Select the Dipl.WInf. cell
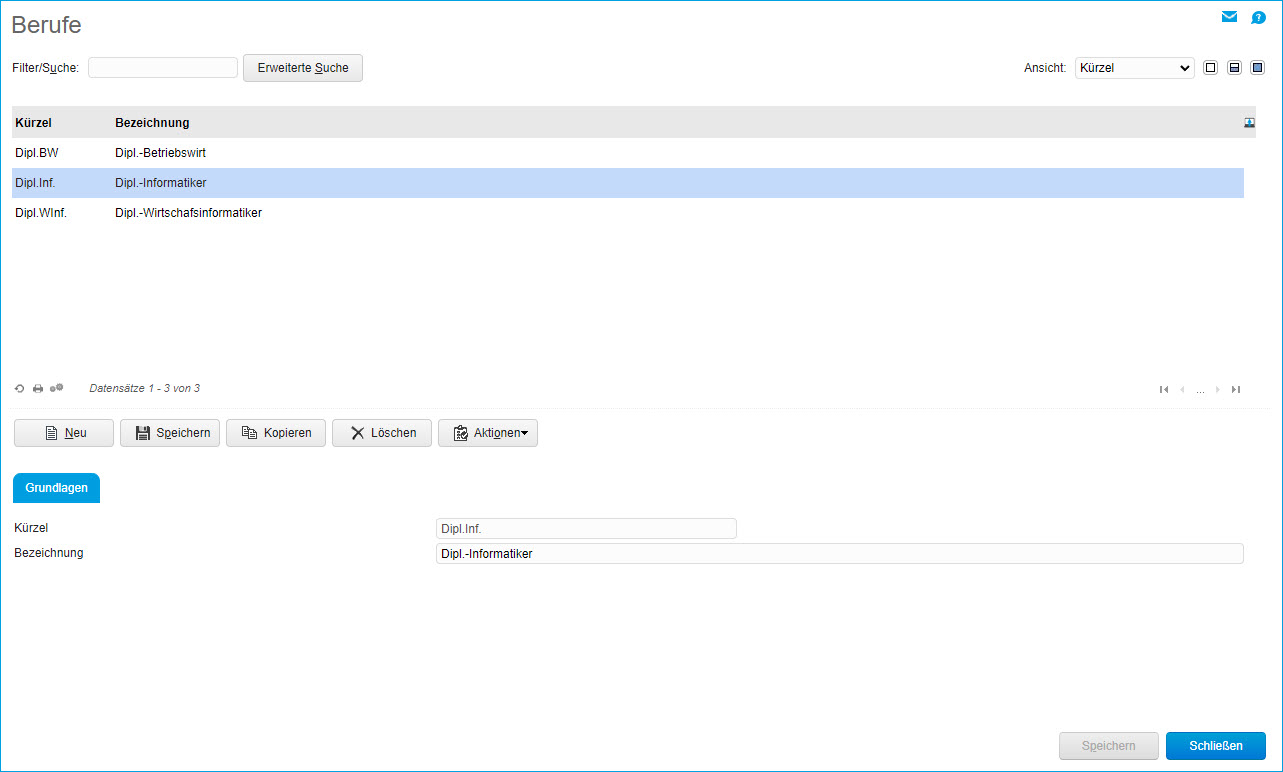The width and height of the screenshot is (1283, 772). click(41, 213)
